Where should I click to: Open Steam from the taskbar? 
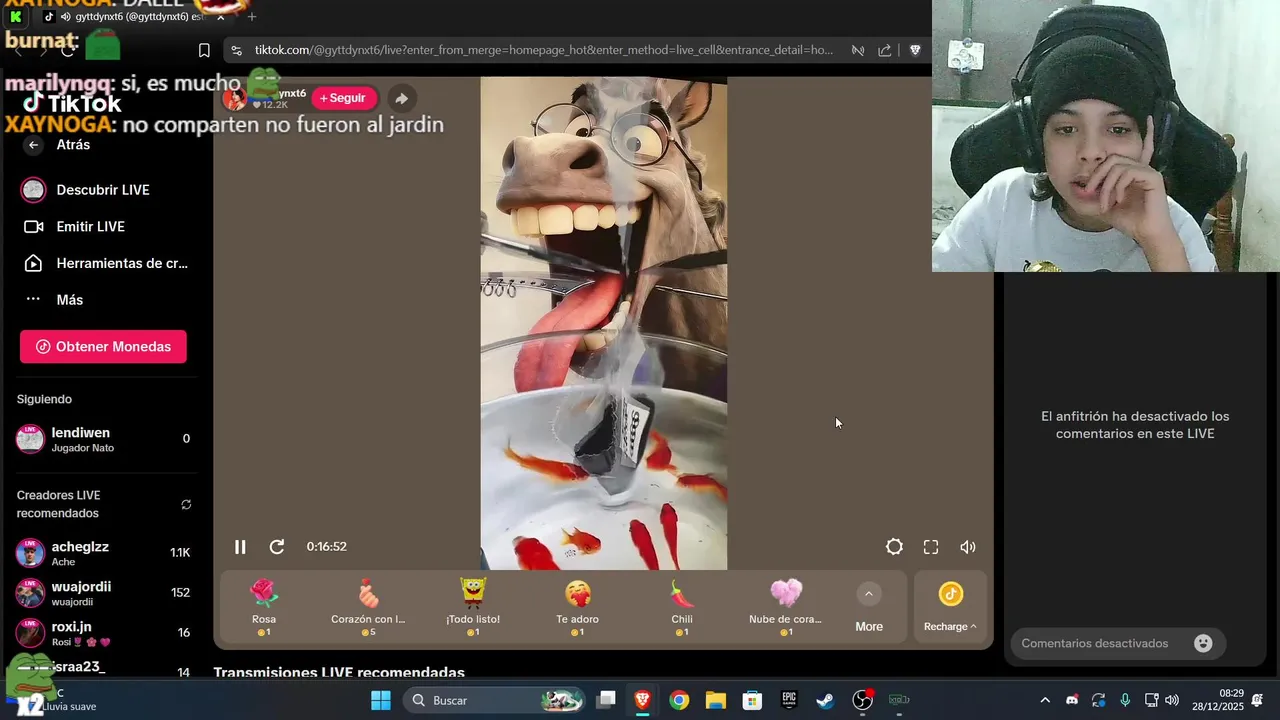tap(825, 700)
